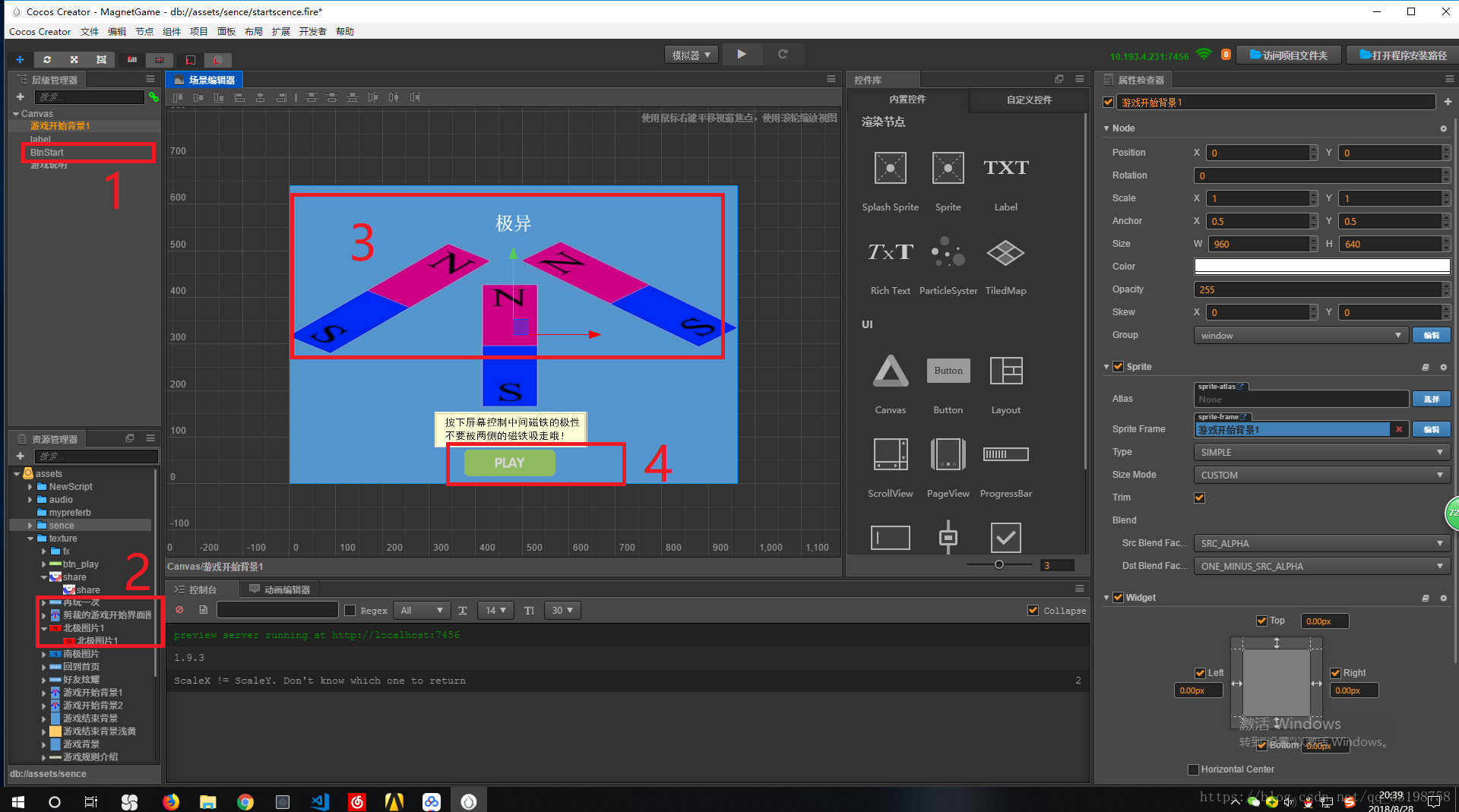Collapse the texture folder

(30, 539)
